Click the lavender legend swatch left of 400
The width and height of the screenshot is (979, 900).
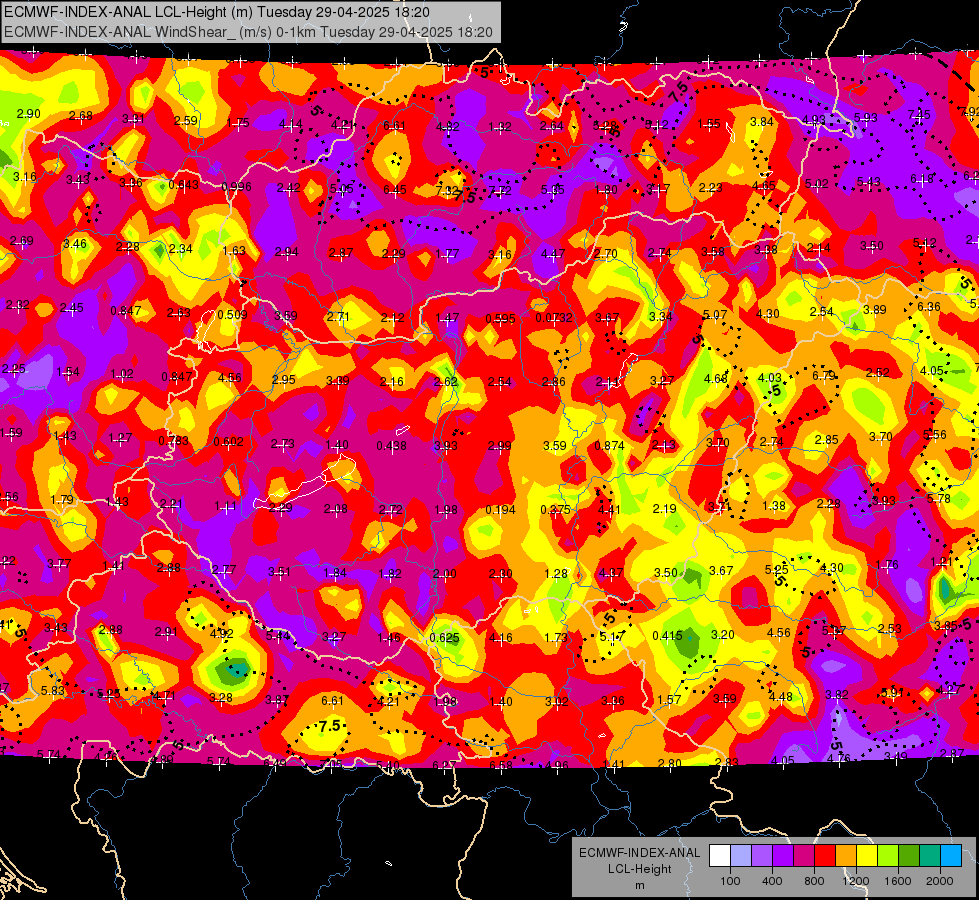(x=762, y=855)
